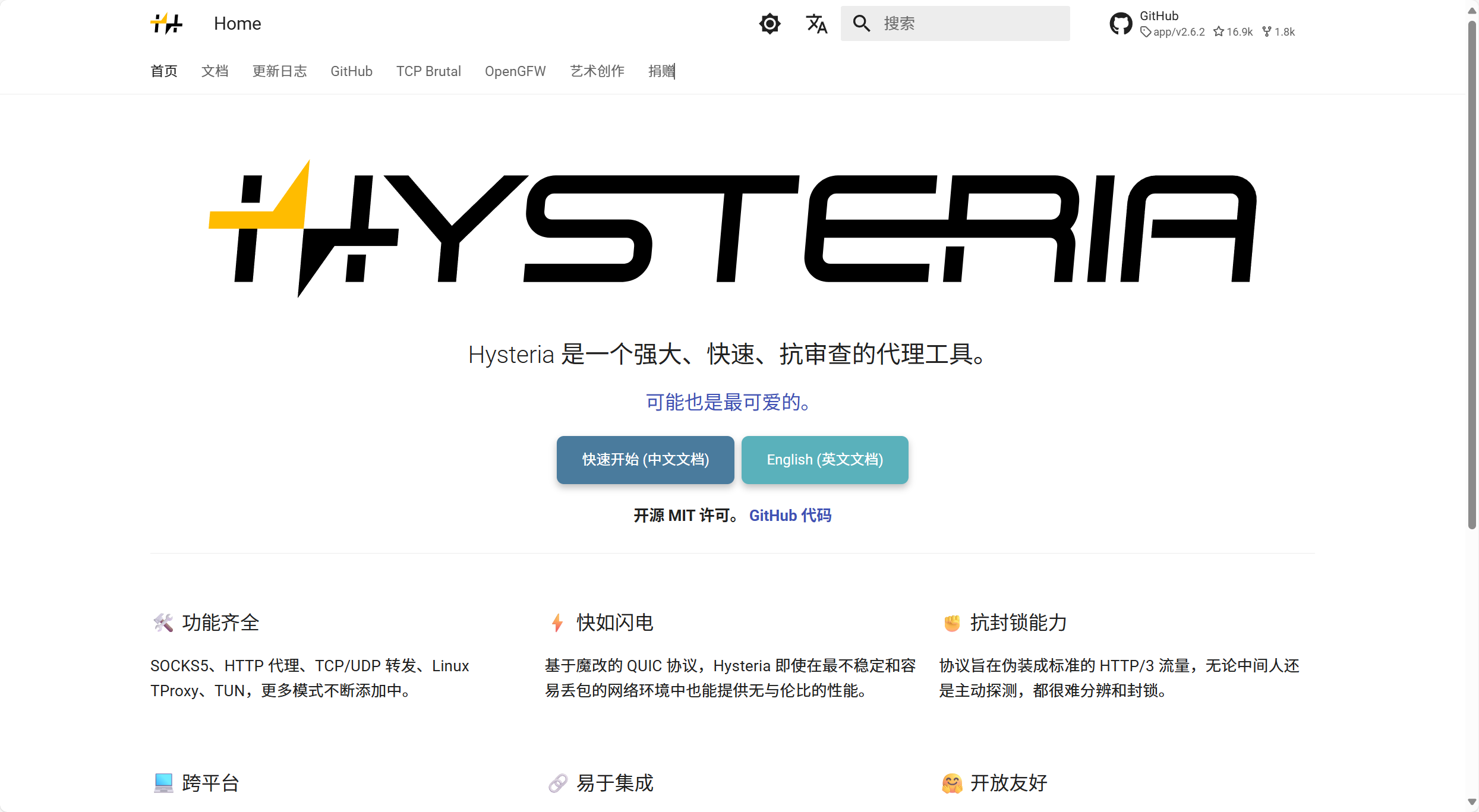
Task: Go to the TCP Brutal tab
Action: point(428,71)
